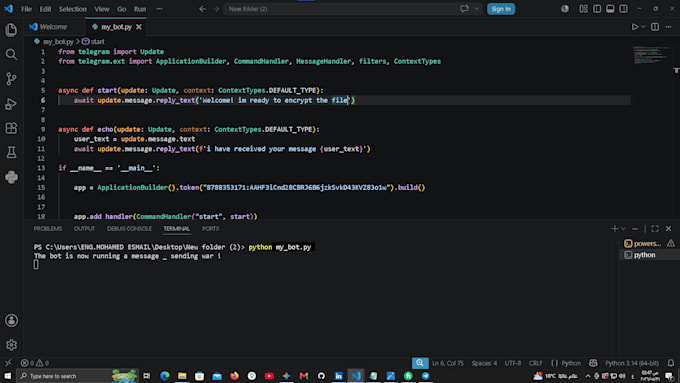
Task: Open Customize Layout in title bar
Action: click(583, 9)
